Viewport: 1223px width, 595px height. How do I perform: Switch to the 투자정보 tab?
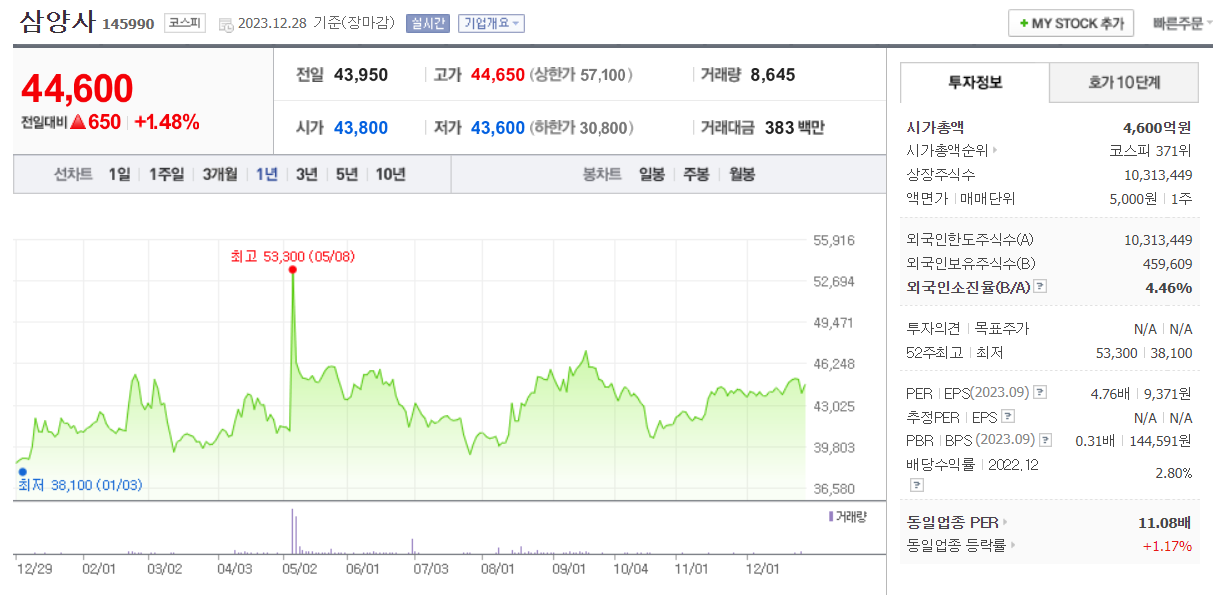point(975,82)
